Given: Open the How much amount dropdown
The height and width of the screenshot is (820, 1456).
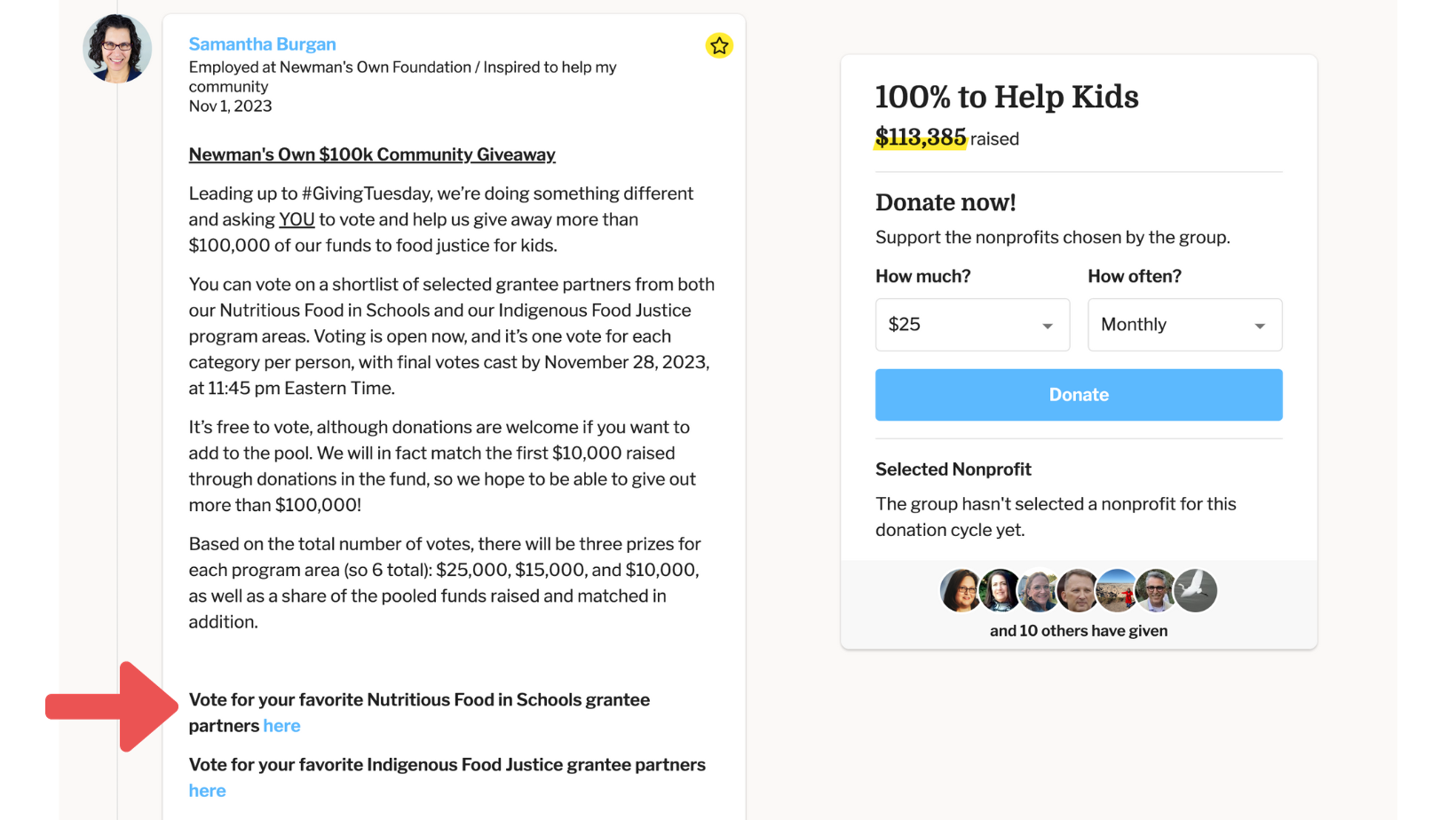Looking at the screenshot, I should [972, 325].
